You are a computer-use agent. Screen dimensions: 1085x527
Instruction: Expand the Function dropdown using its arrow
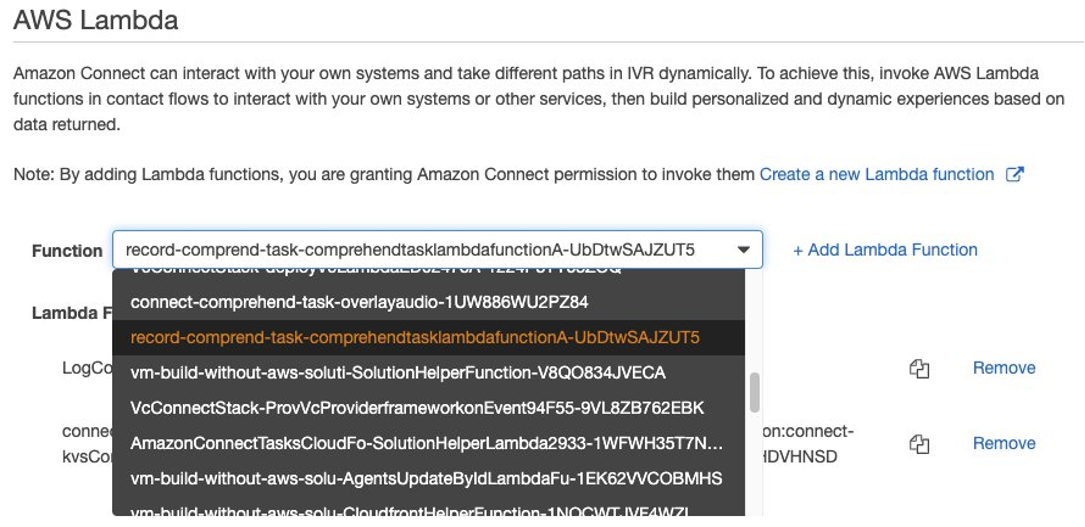pyautogui.click(x=744, y=250)
